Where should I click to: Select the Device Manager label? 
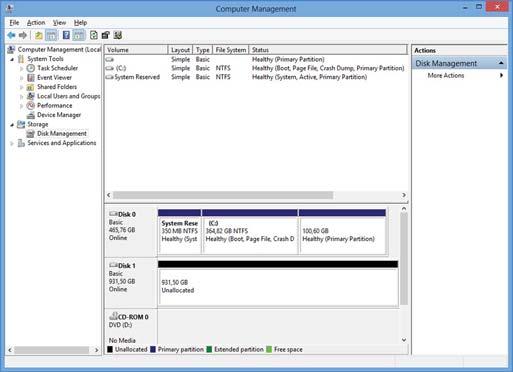pyautogui.click(x=59, y=115)
